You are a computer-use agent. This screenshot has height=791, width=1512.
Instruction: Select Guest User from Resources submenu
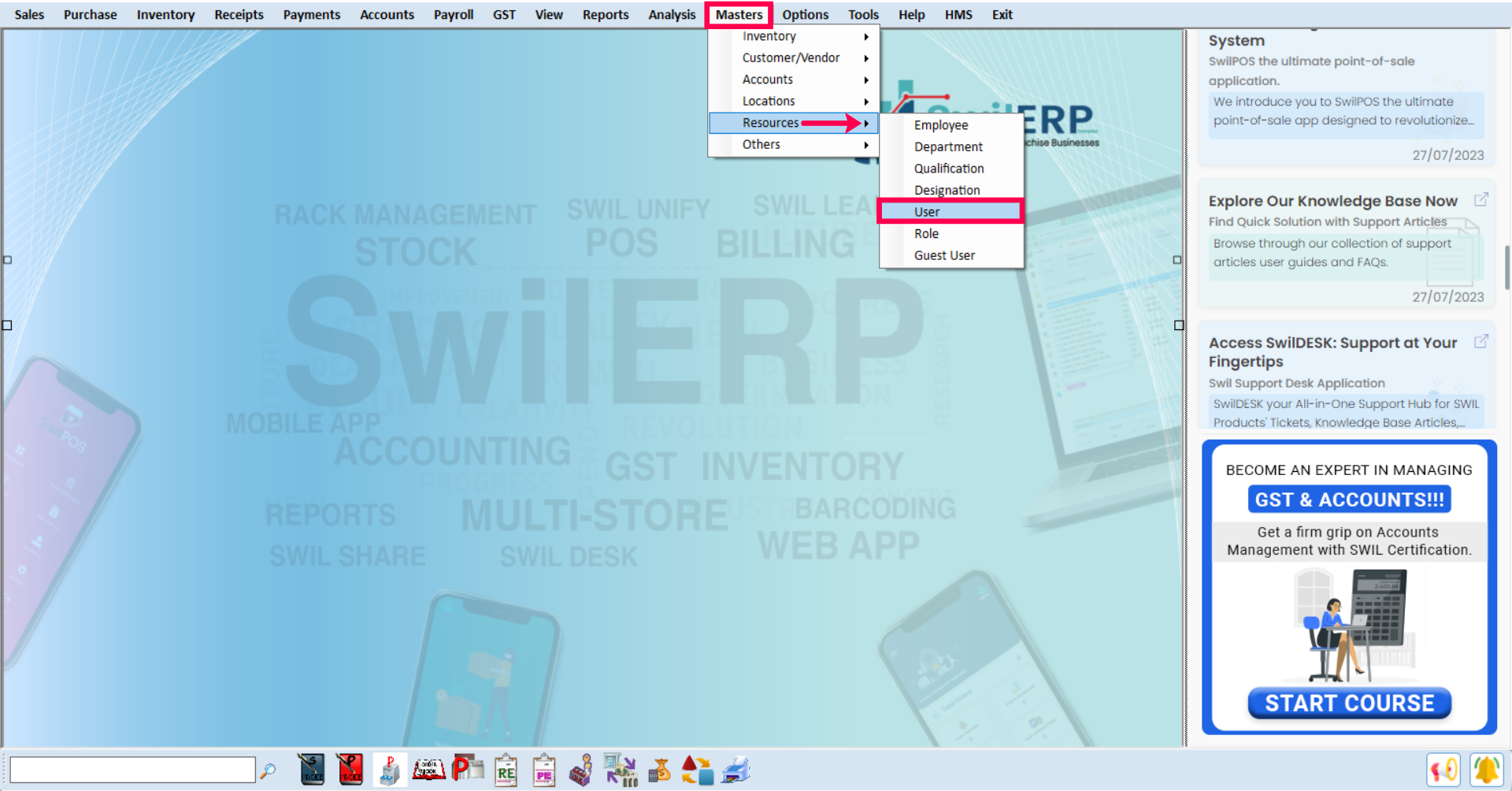click(x=951, y=255)
